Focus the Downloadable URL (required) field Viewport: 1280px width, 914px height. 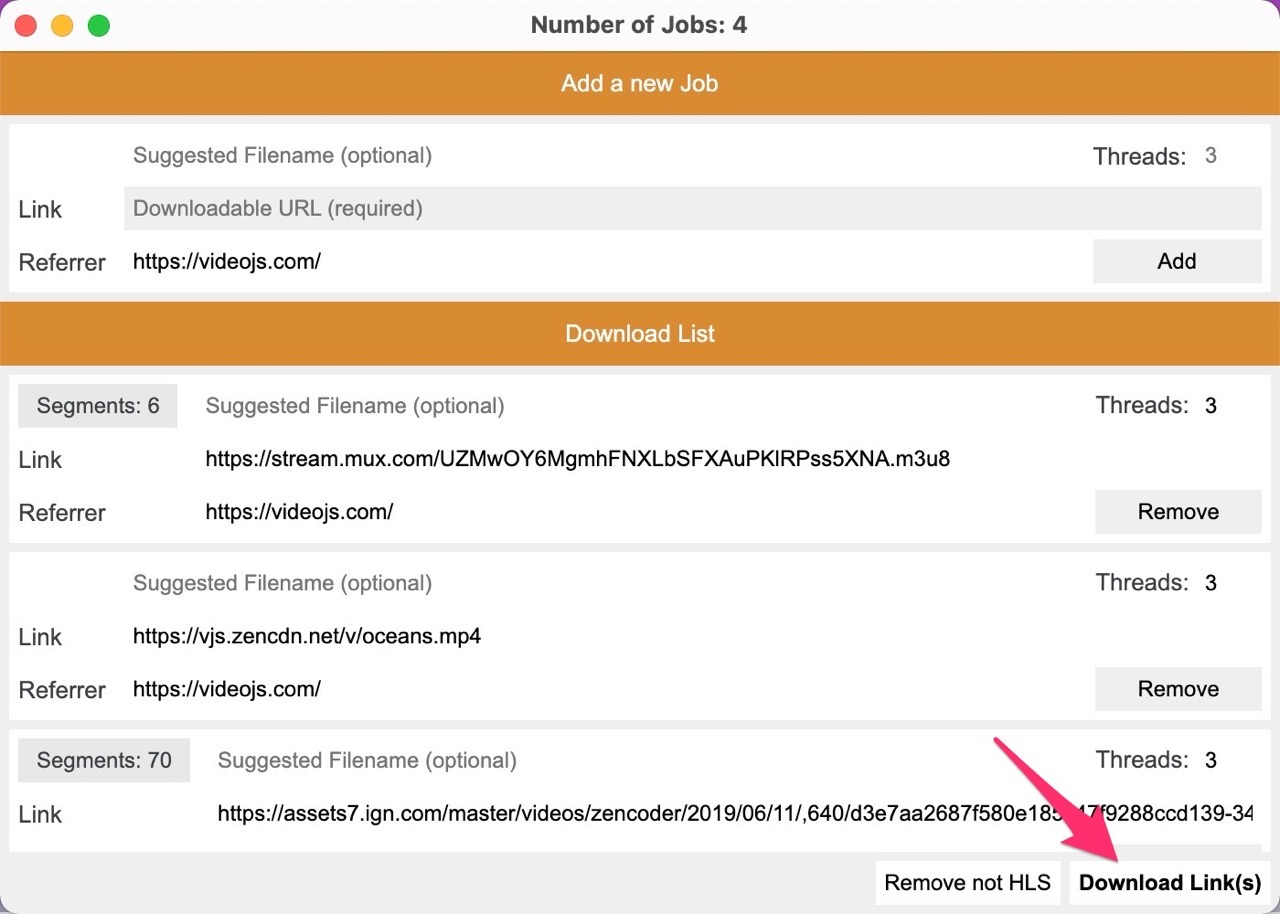coord(692,208)
